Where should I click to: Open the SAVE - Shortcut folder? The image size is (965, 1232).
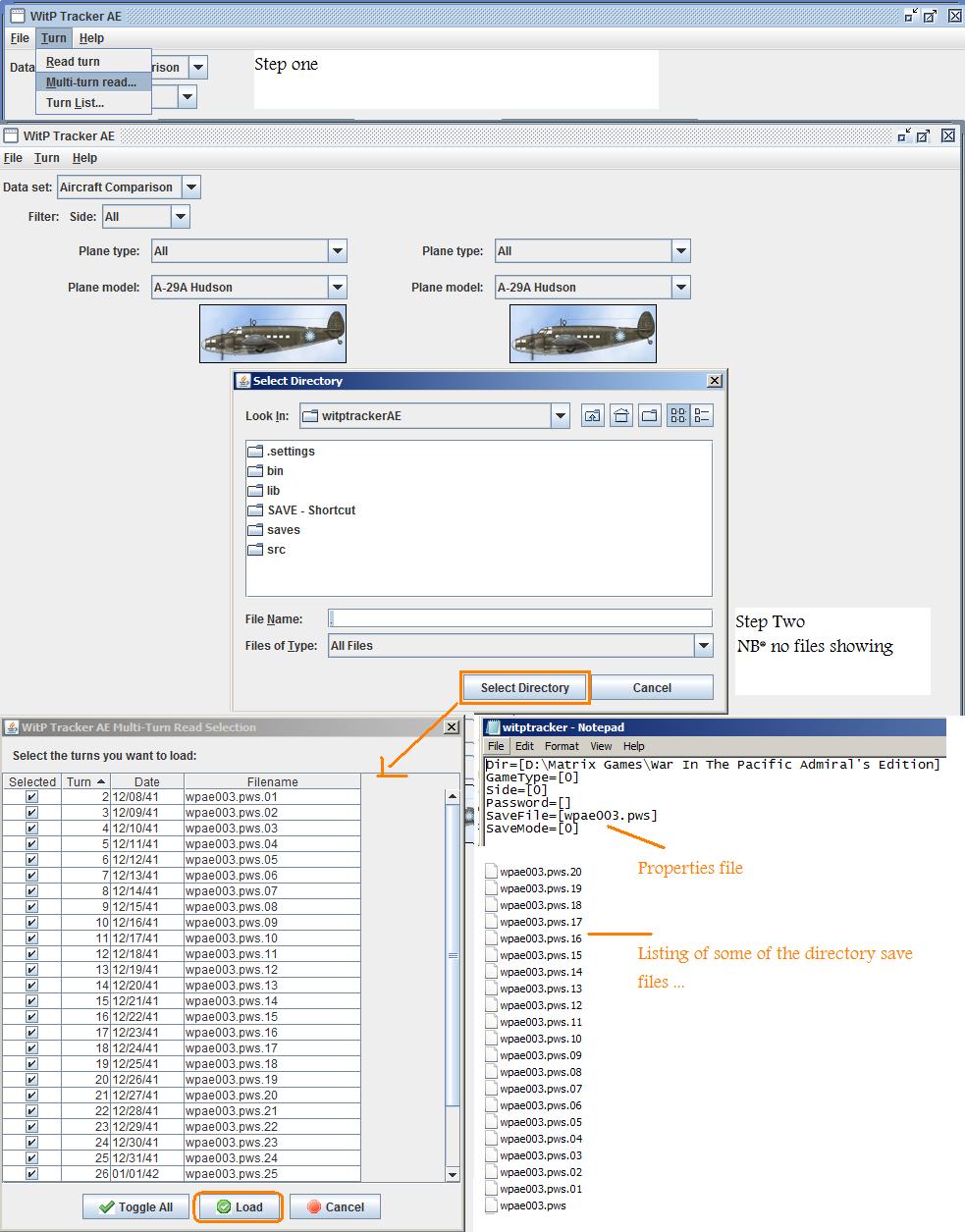click(302, 510)
